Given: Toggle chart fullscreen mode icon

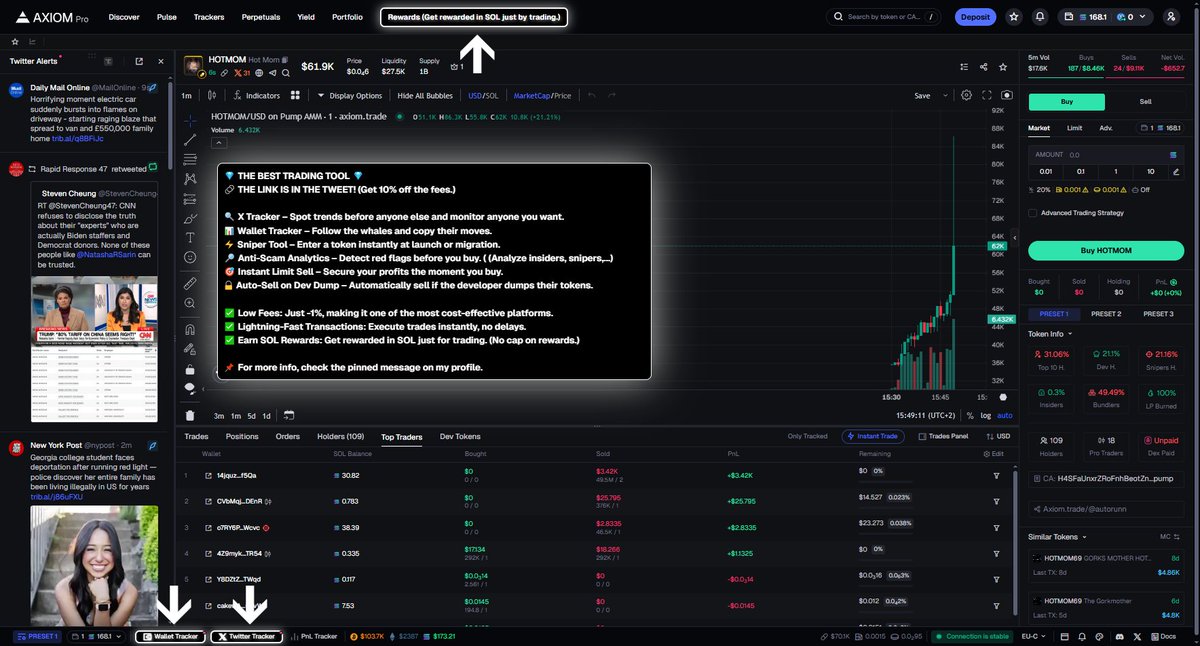Looking at the screenshot, I should pos(987,96).
